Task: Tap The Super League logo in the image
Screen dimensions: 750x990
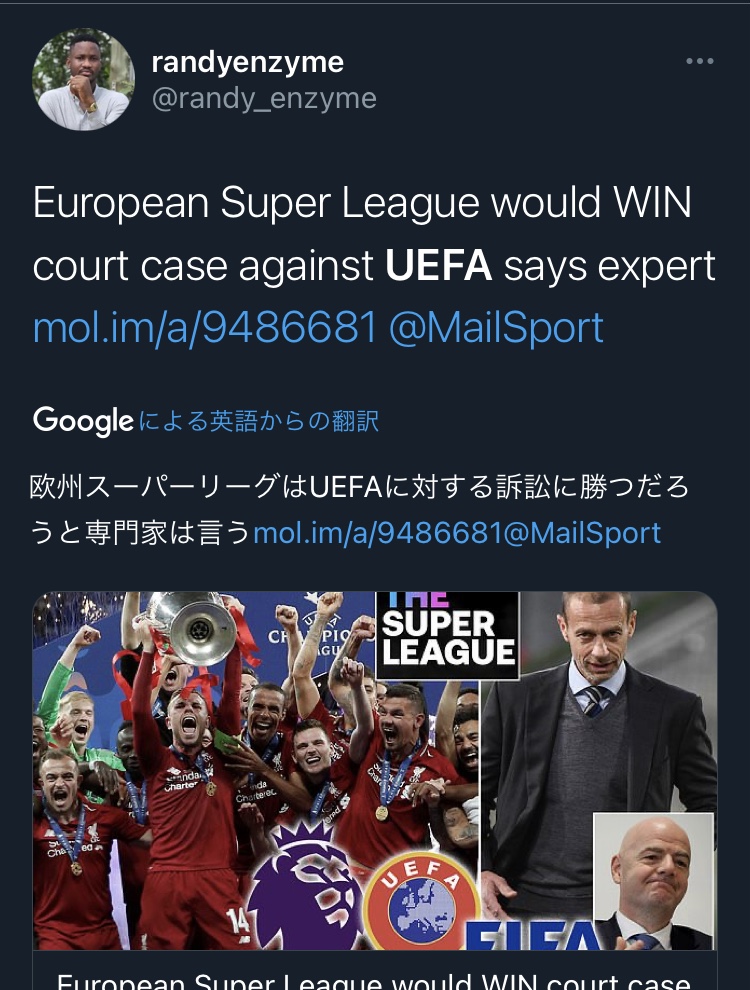Action: [x=447, y=635]
